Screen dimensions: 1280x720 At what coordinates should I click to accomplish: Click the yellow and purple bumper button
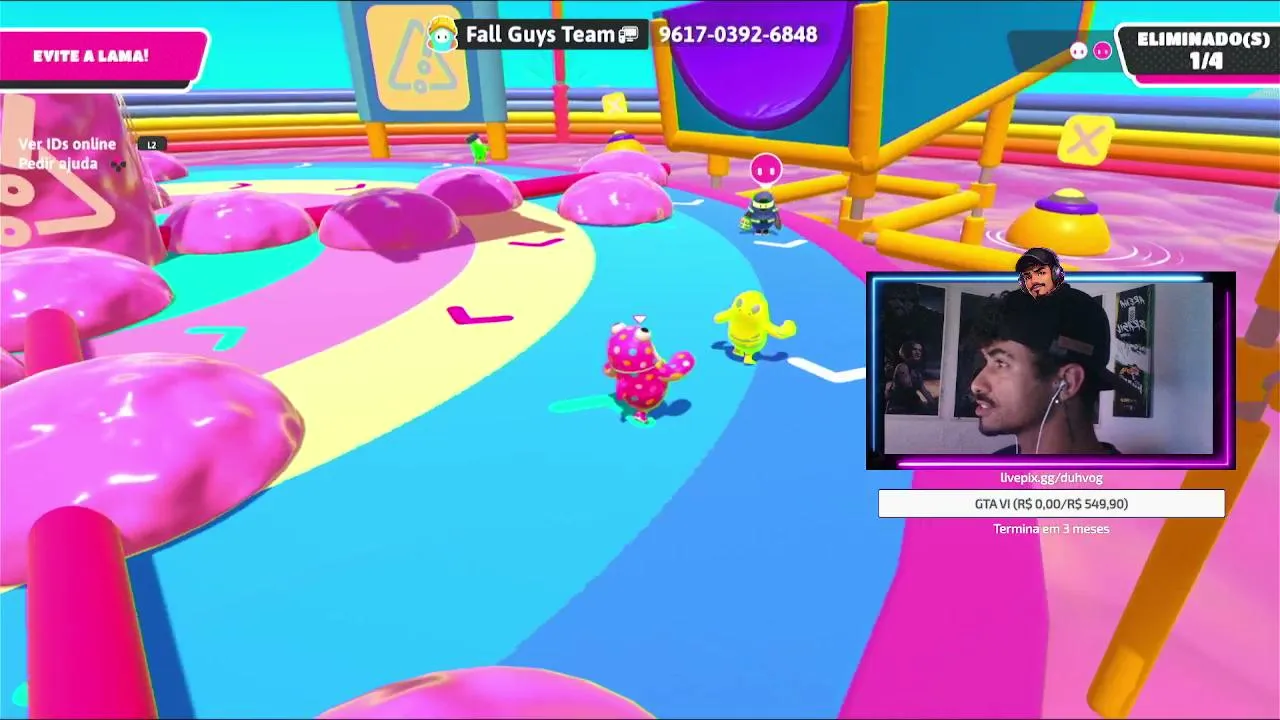coord(1061,222)
